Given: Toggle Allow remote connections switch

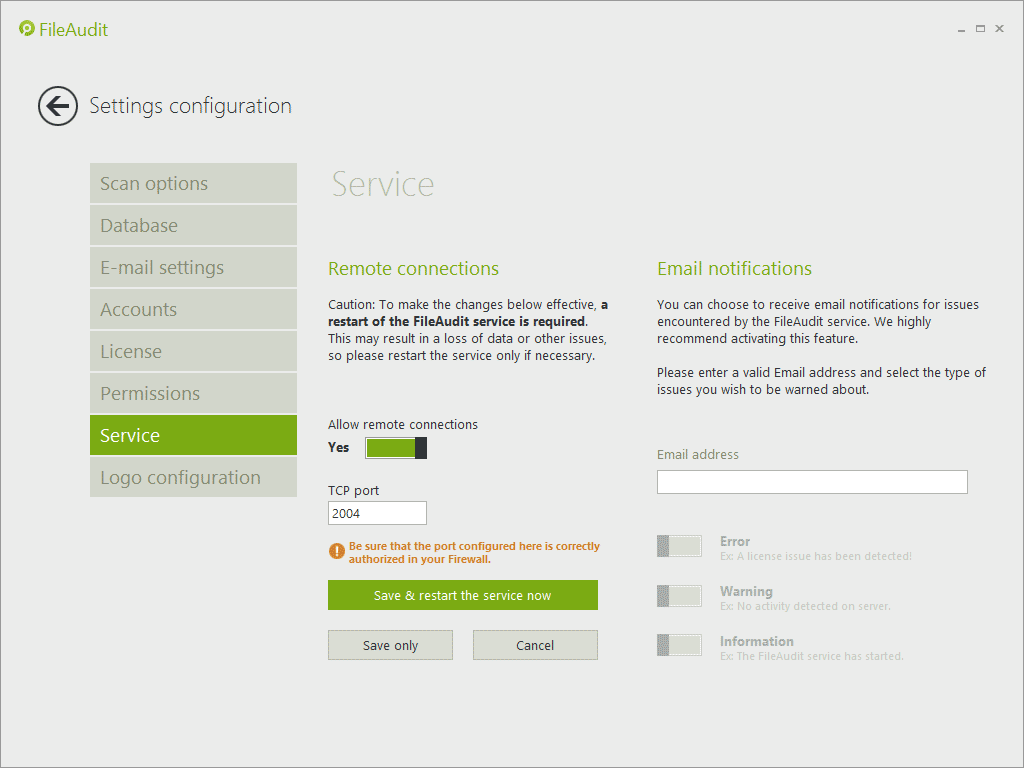Looking at the screenshot, I should (396, 448).
